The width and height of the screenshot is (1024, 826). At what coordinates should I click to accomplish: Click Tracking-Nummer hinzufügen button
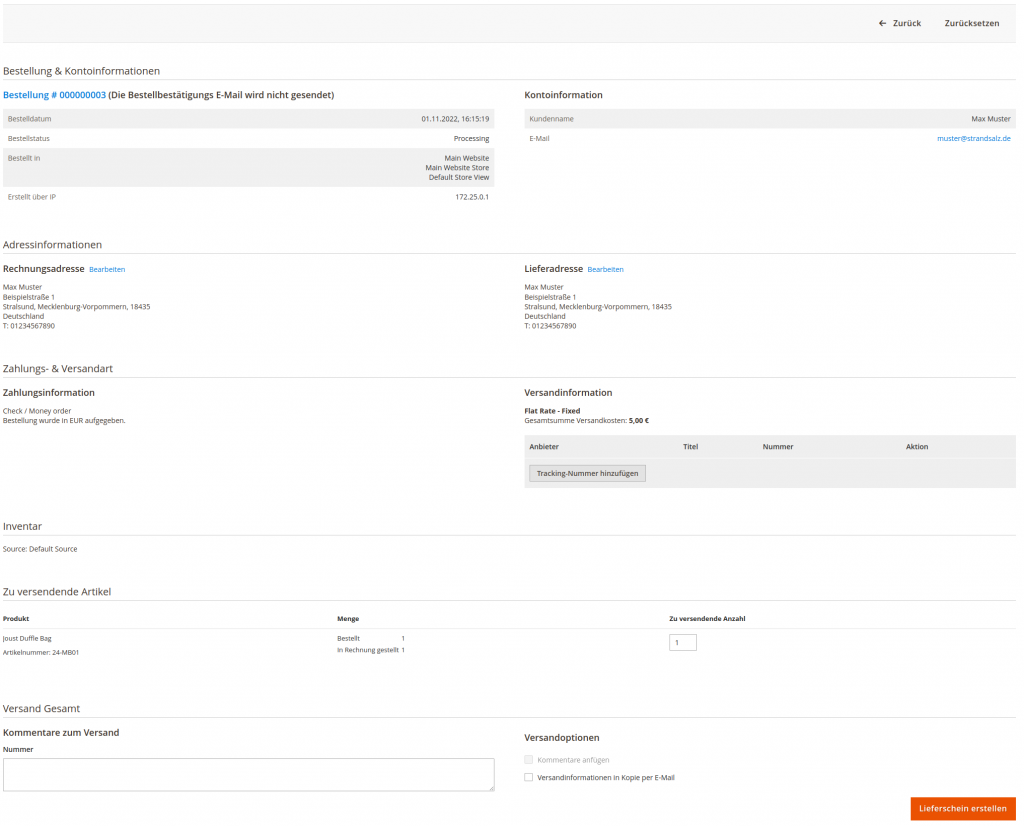point(587,474)
